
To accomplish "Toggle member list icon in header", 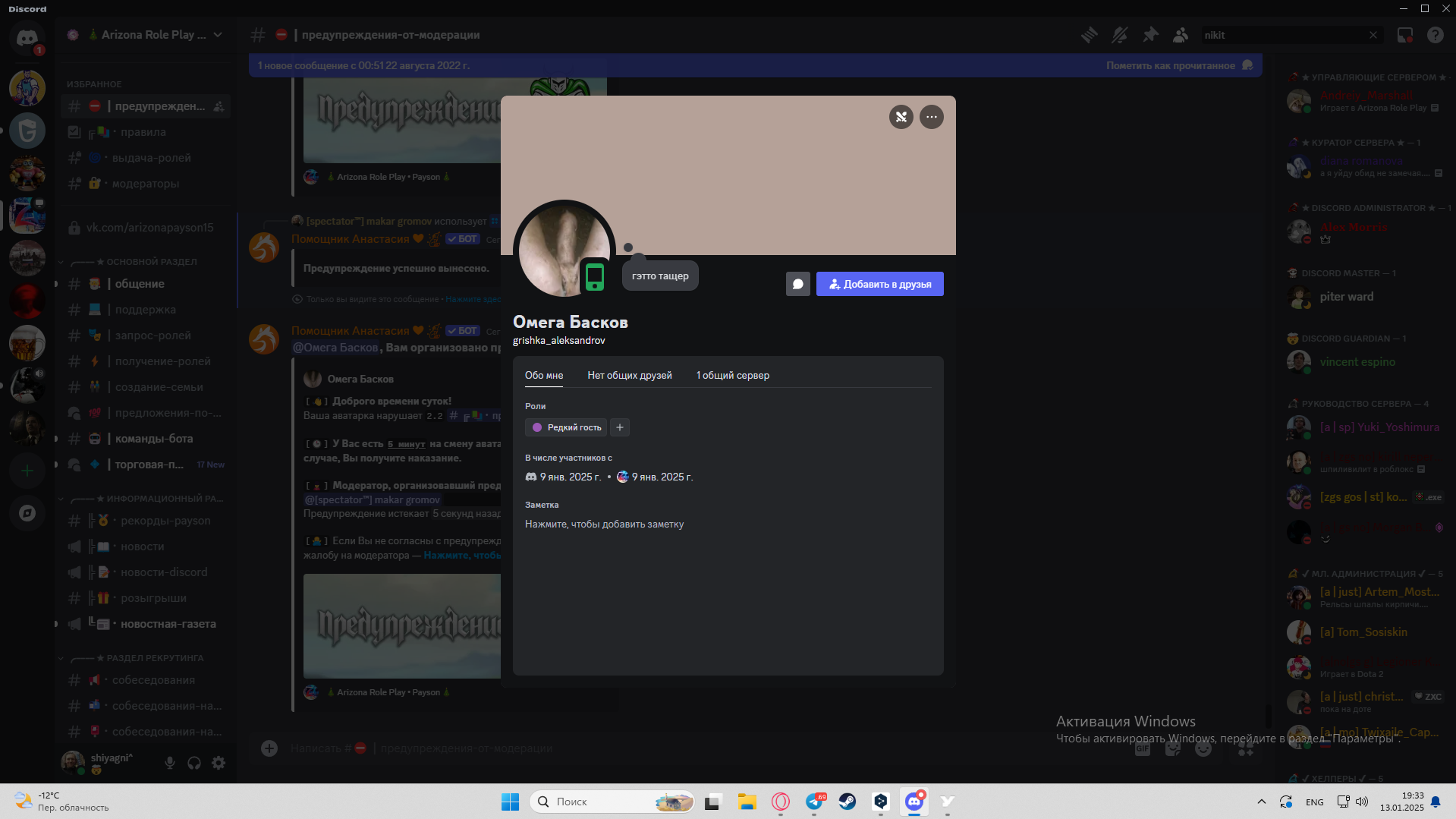I will tap(1181, 35).
